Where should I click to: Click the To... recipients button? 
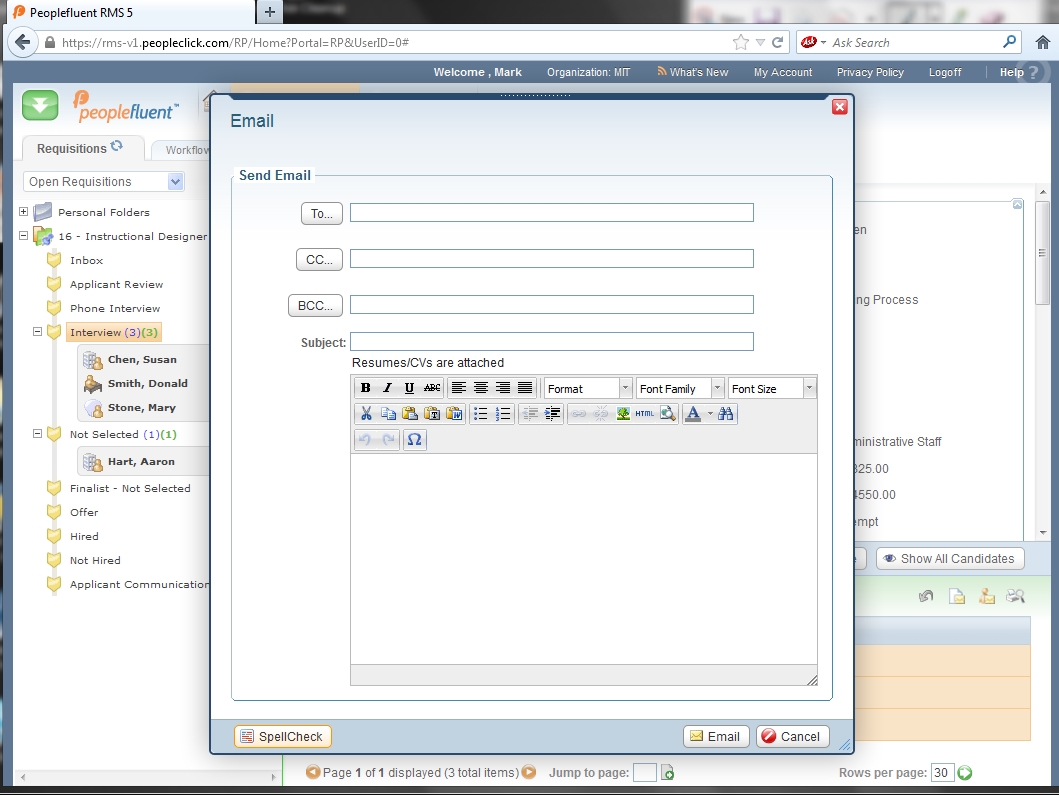point(321,213)
